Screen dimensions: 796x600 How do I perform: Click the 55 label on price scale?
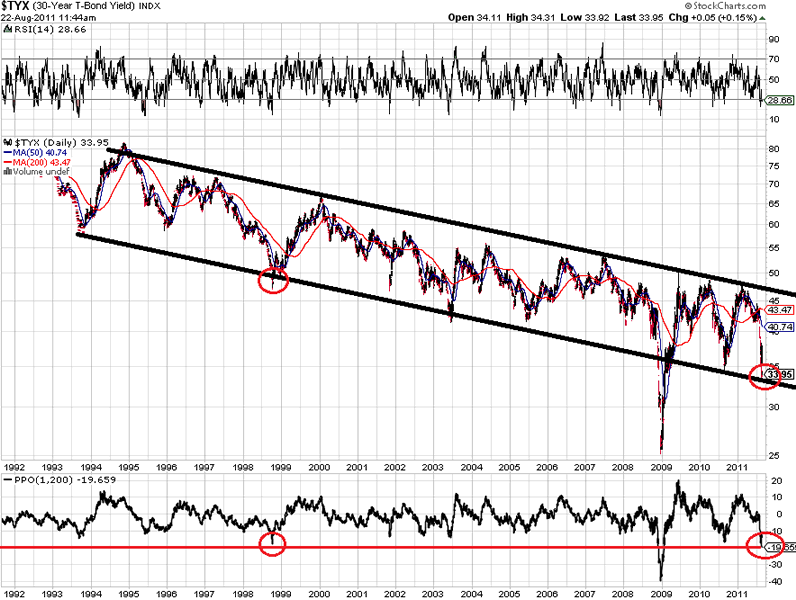coord(774,248)
